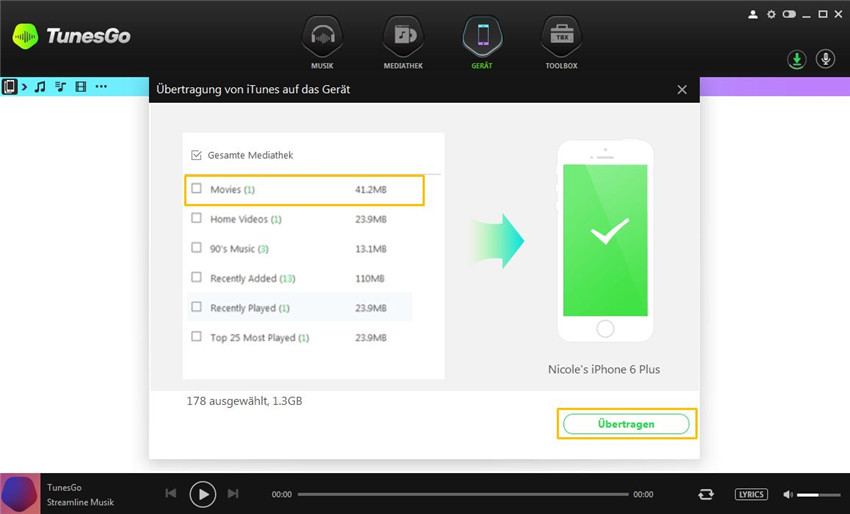Open the Toolbox section

[x=561, y=42]
